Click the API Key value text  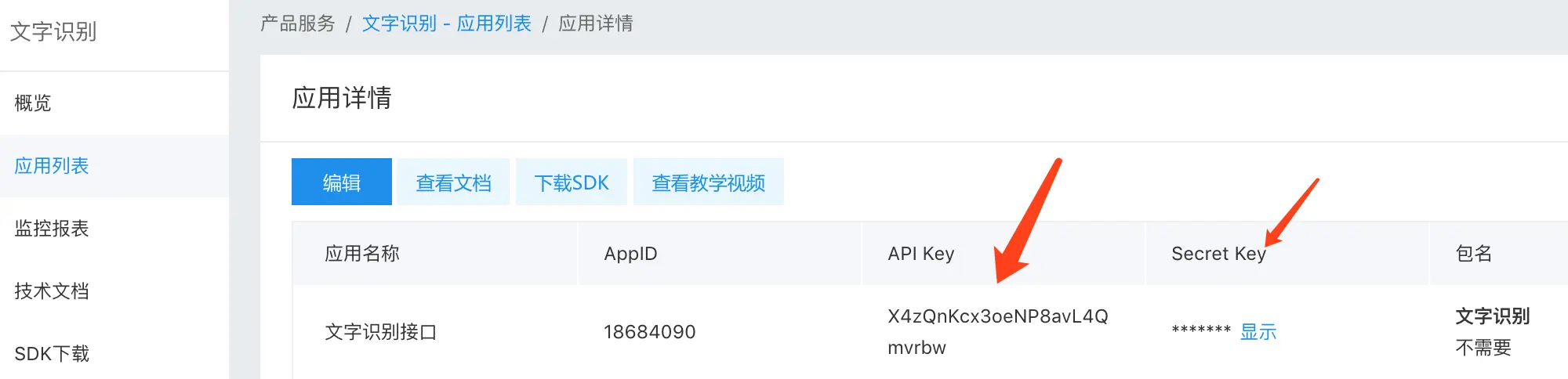pos(996,317)
